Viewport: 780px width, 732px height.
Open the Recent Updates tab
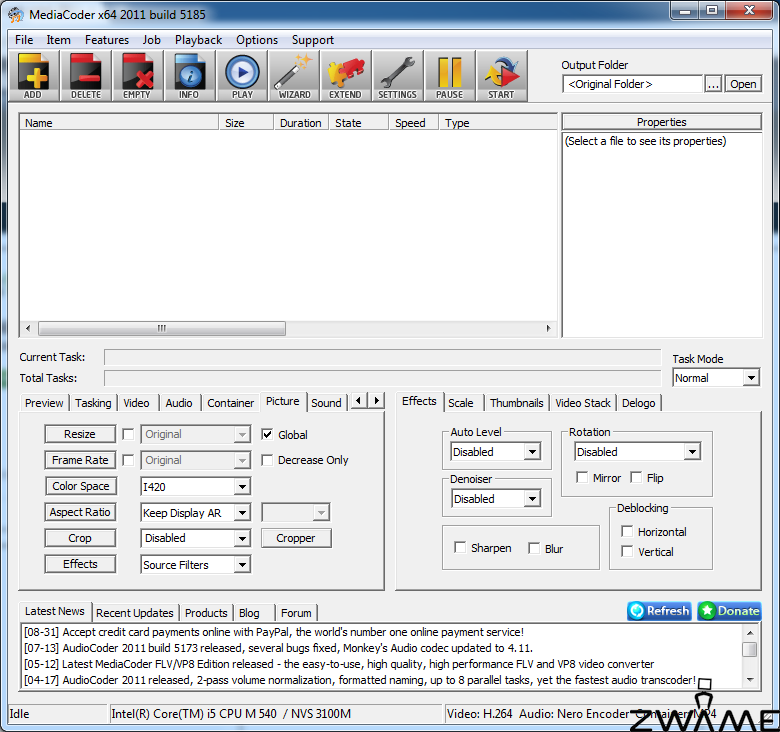(x=134, y=613)
